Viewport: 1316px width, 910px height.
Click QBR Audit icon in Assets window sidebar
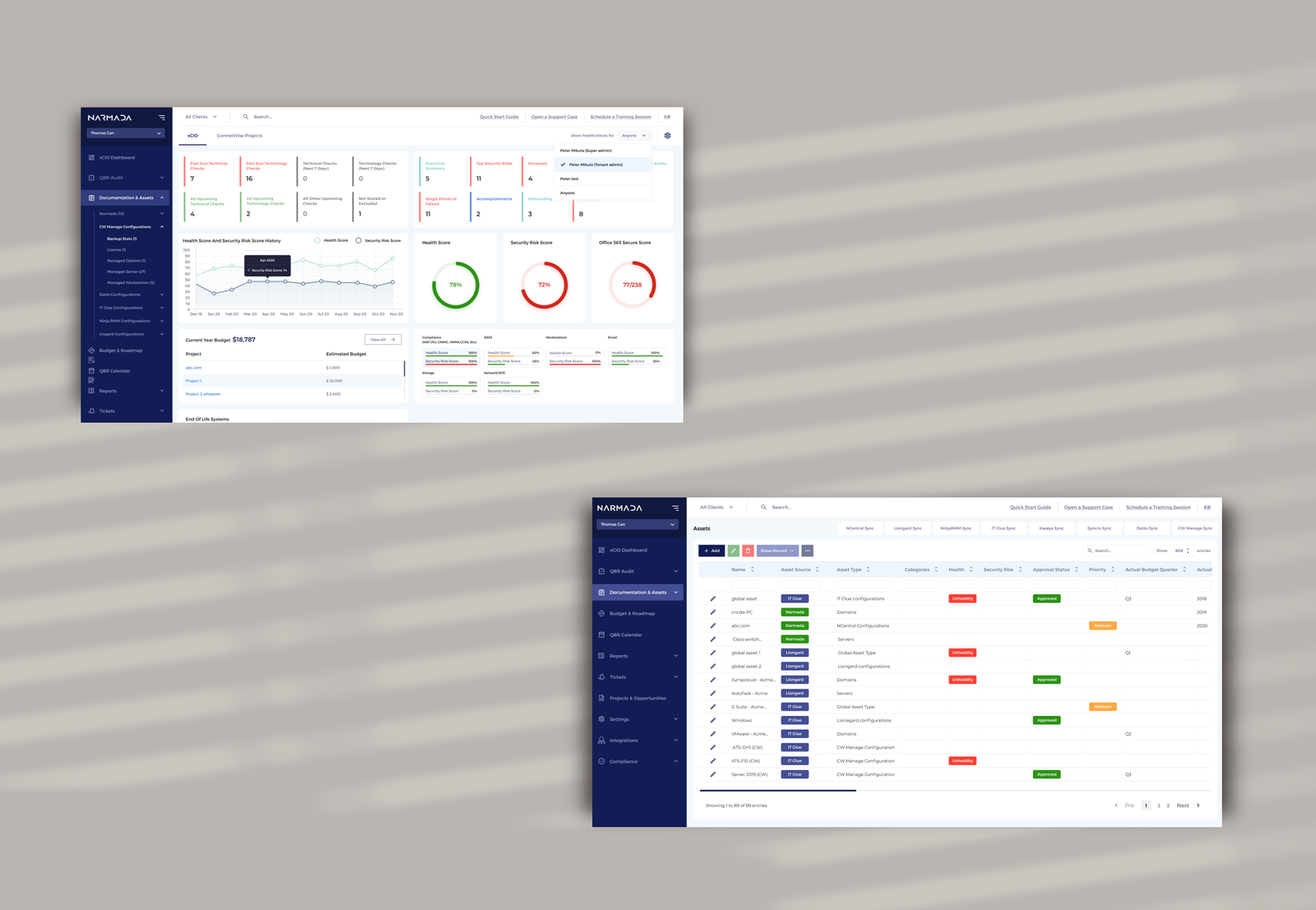pyautogui.click(x=601, y=571)
